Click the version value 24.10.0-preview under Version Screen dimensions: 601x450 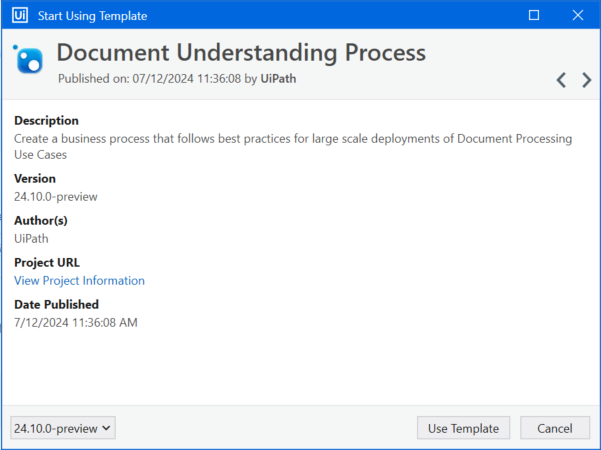point(56,197)
